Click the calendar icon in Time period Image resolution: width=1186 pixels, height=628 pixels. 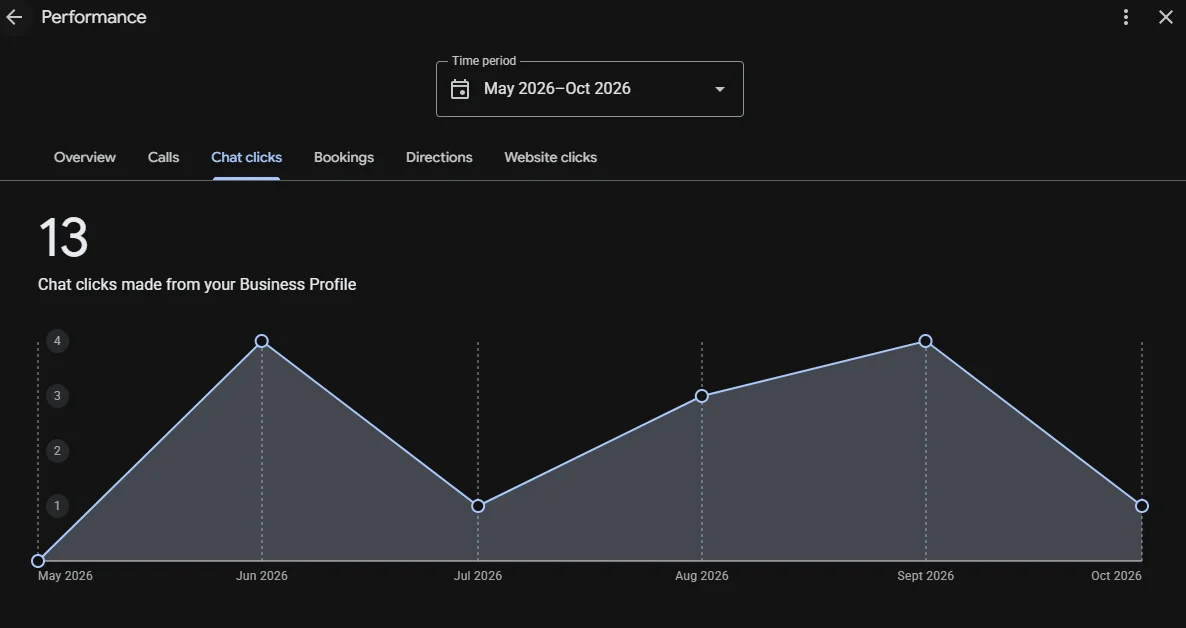click(460, 89)
